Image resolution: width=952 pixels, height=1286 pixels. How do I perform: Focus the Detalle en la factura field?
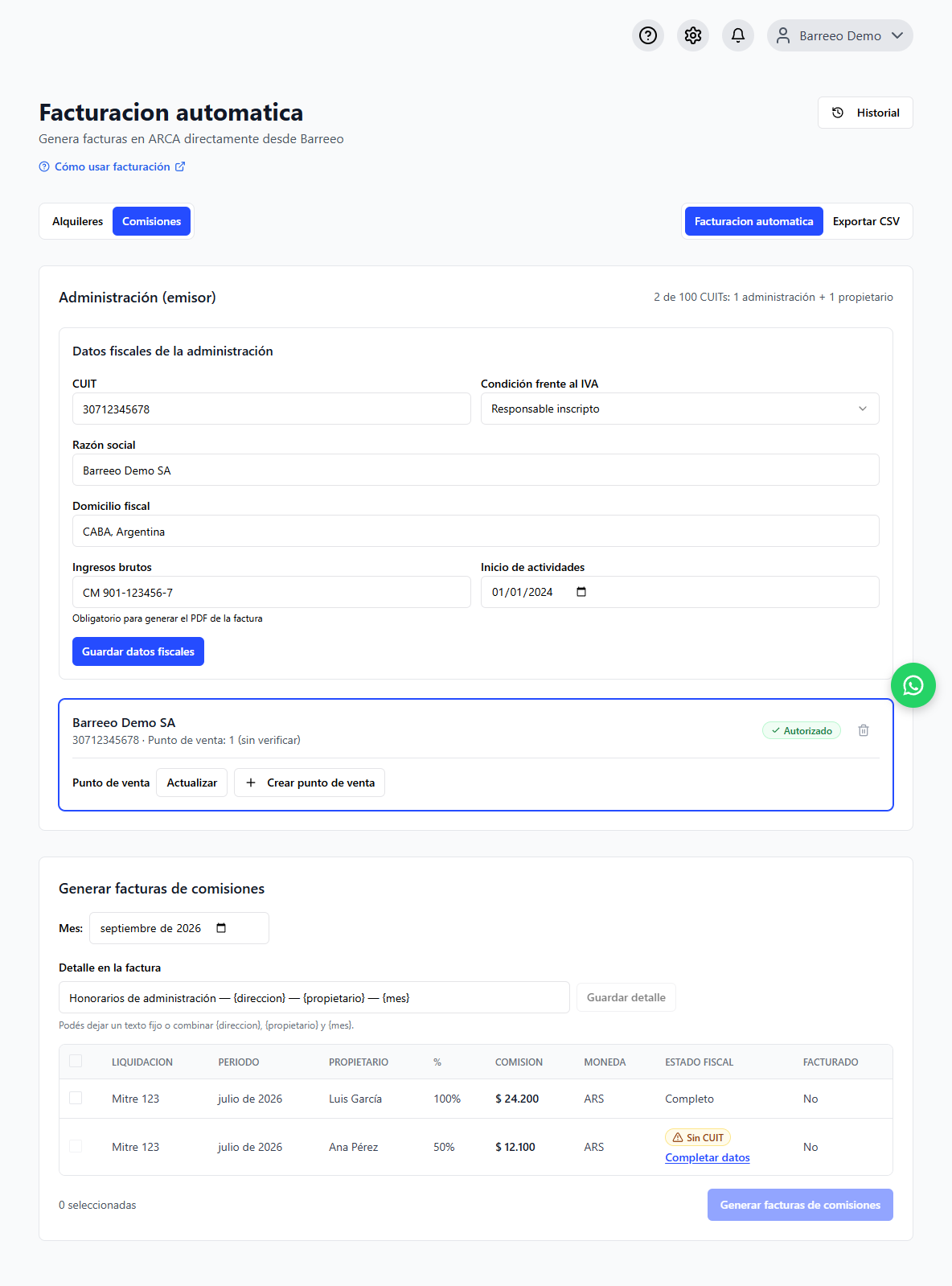(314, 997)
